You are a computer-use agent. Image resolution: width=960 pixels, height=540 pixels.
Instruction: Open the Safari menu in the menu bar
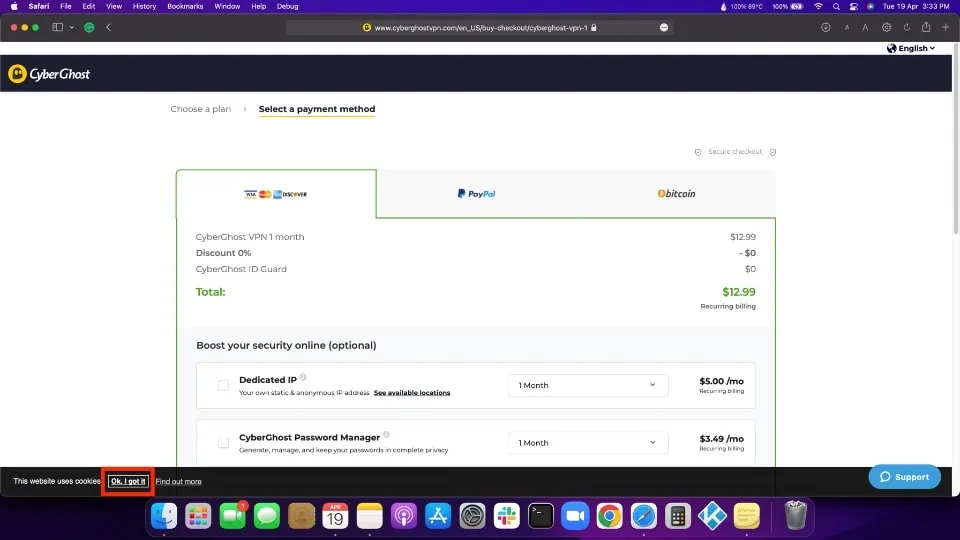click(x=39, y=6)
